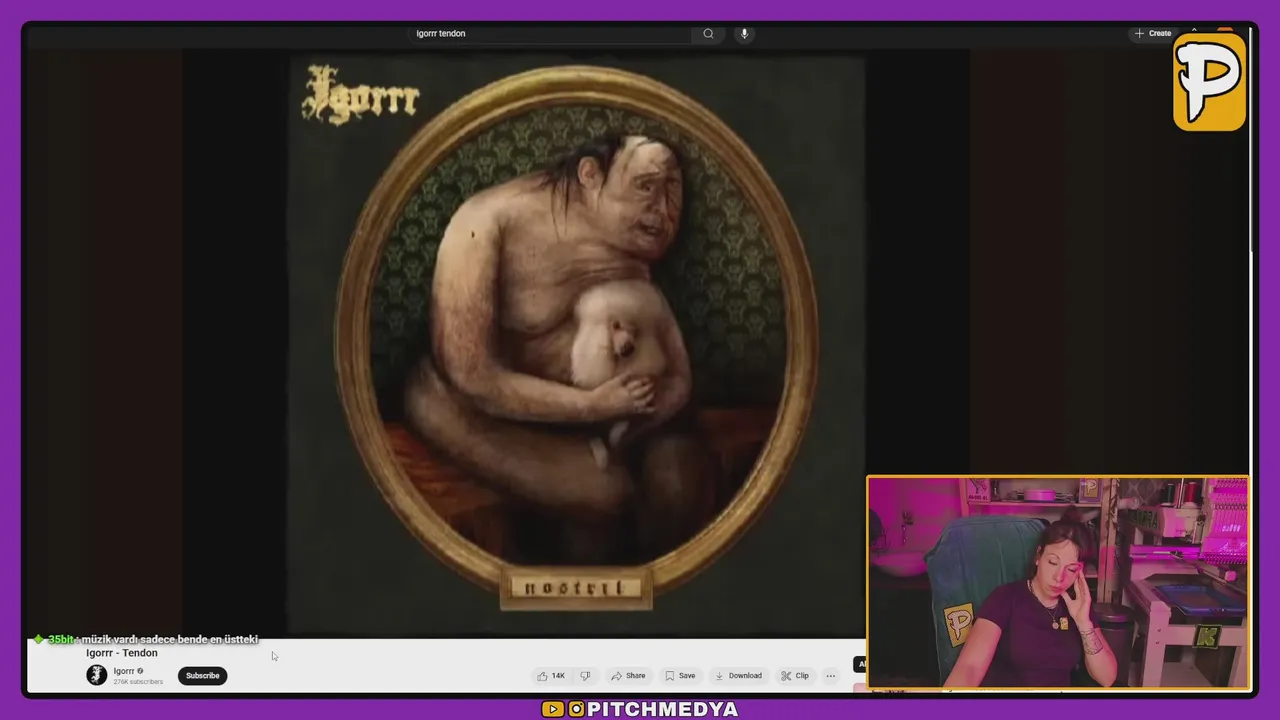The height and width of the screenshot is (720, 1280).
Task: Download the video
Action: tap(738, 676)
